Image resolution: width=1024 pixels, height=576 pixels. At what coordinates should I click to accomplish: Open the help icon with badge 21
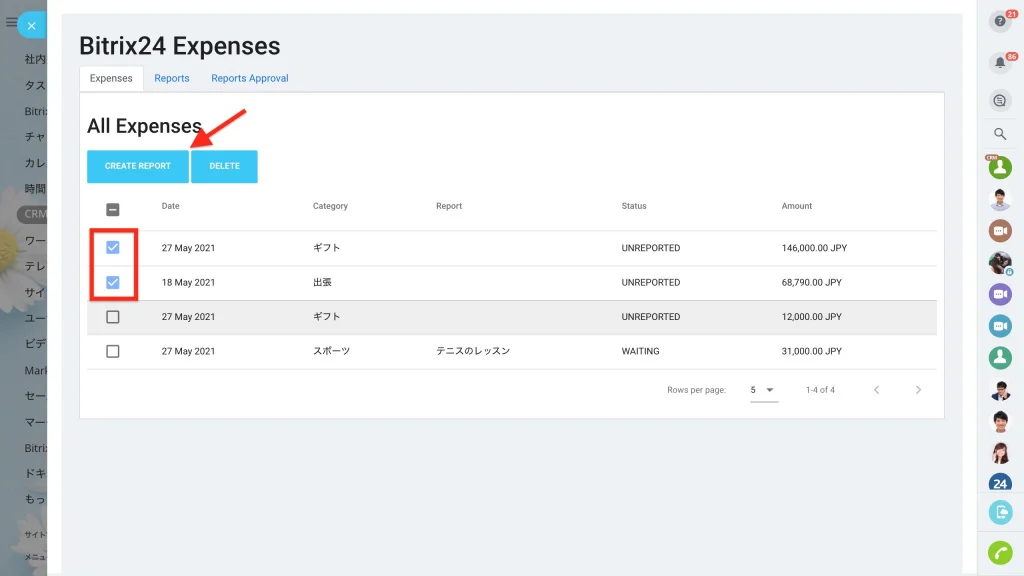(1000, 22)
